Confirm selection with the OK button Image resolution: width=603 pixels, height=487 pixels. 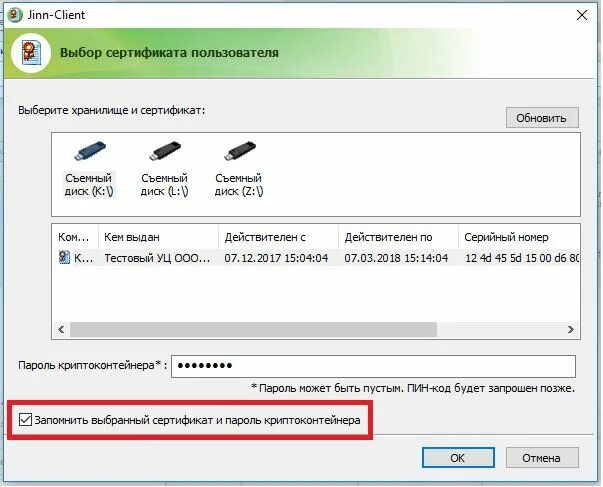(x=458, y=458)
